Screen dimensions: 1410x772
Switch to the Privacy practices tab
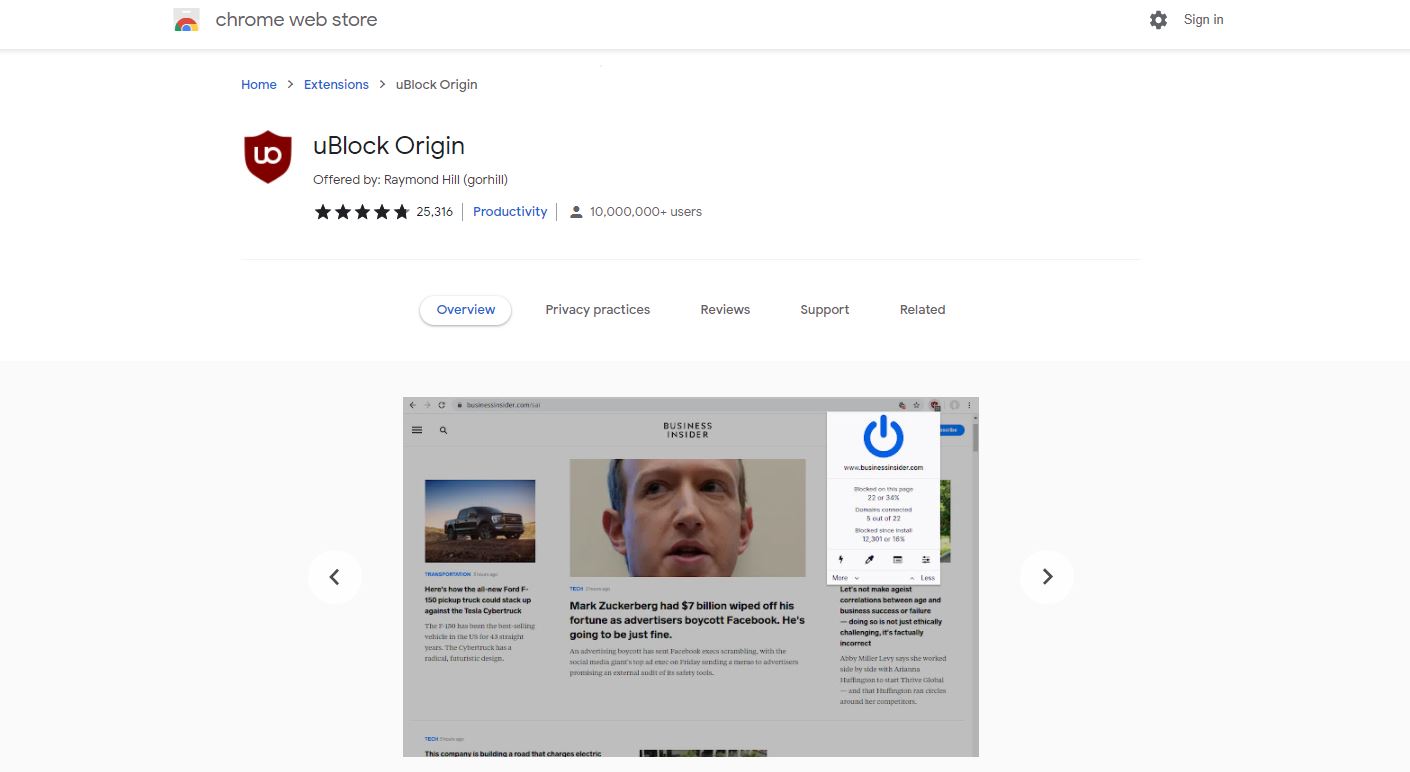(598, 310)
